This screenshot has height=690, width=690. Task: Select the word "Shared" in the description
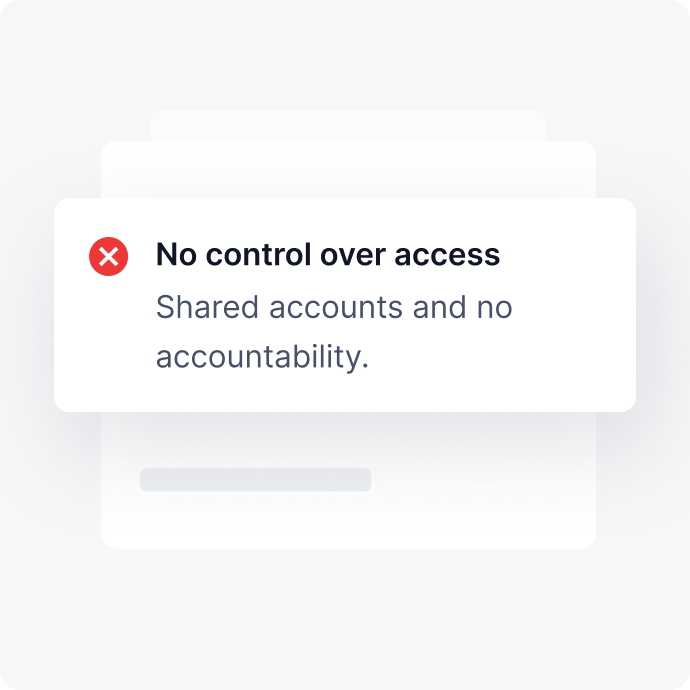207,307
